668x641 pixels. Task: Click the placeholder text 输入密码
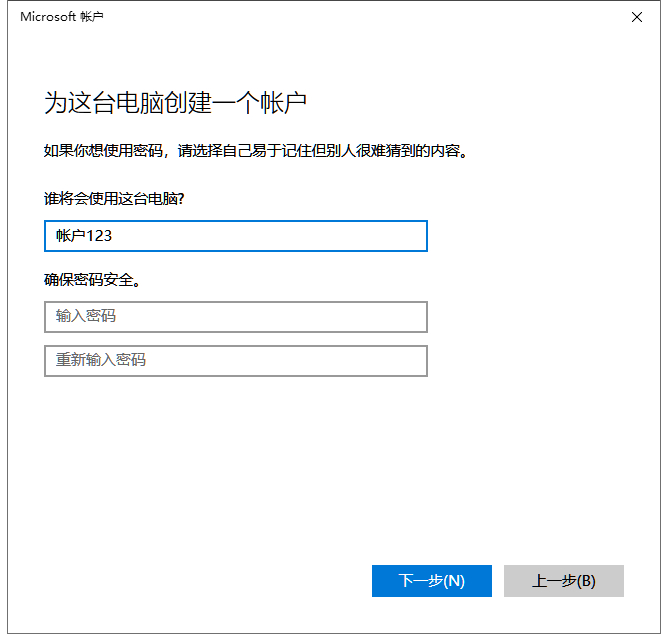(x=86, y=317)
